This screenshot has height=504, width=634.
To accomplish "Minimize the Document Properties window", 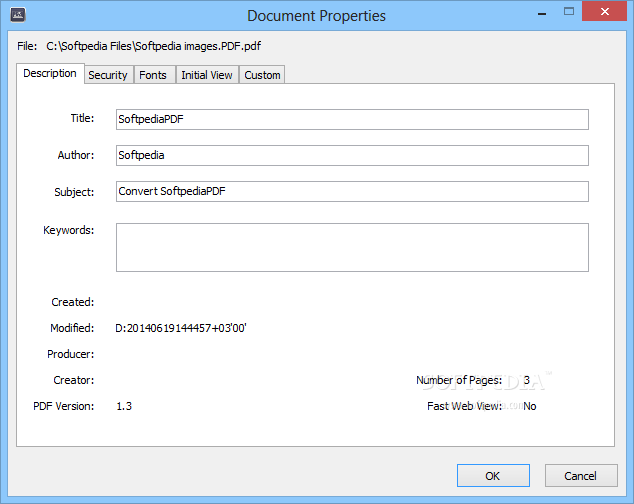I will pyautogui.click(x=542, y=13).
